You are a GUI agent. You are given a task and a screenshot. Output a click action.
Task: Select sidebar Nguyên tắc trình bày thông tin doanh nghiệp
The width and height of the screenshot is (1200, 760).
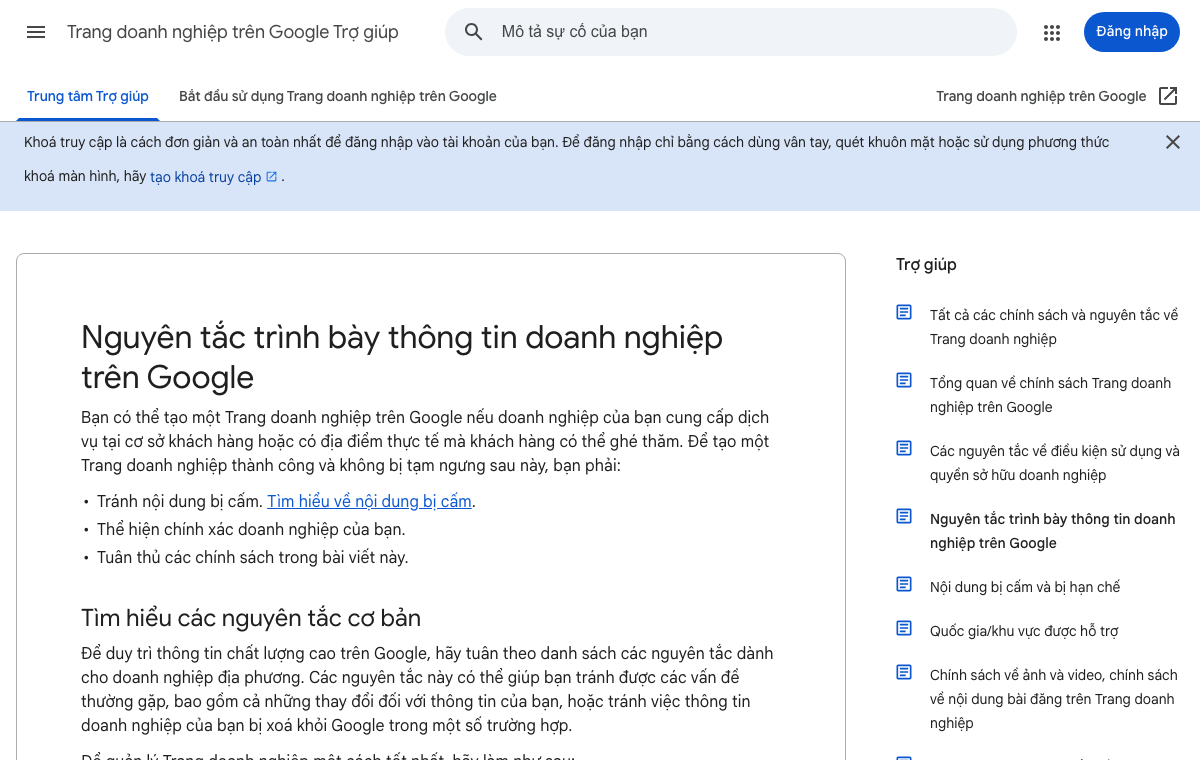pos(1053,531)
